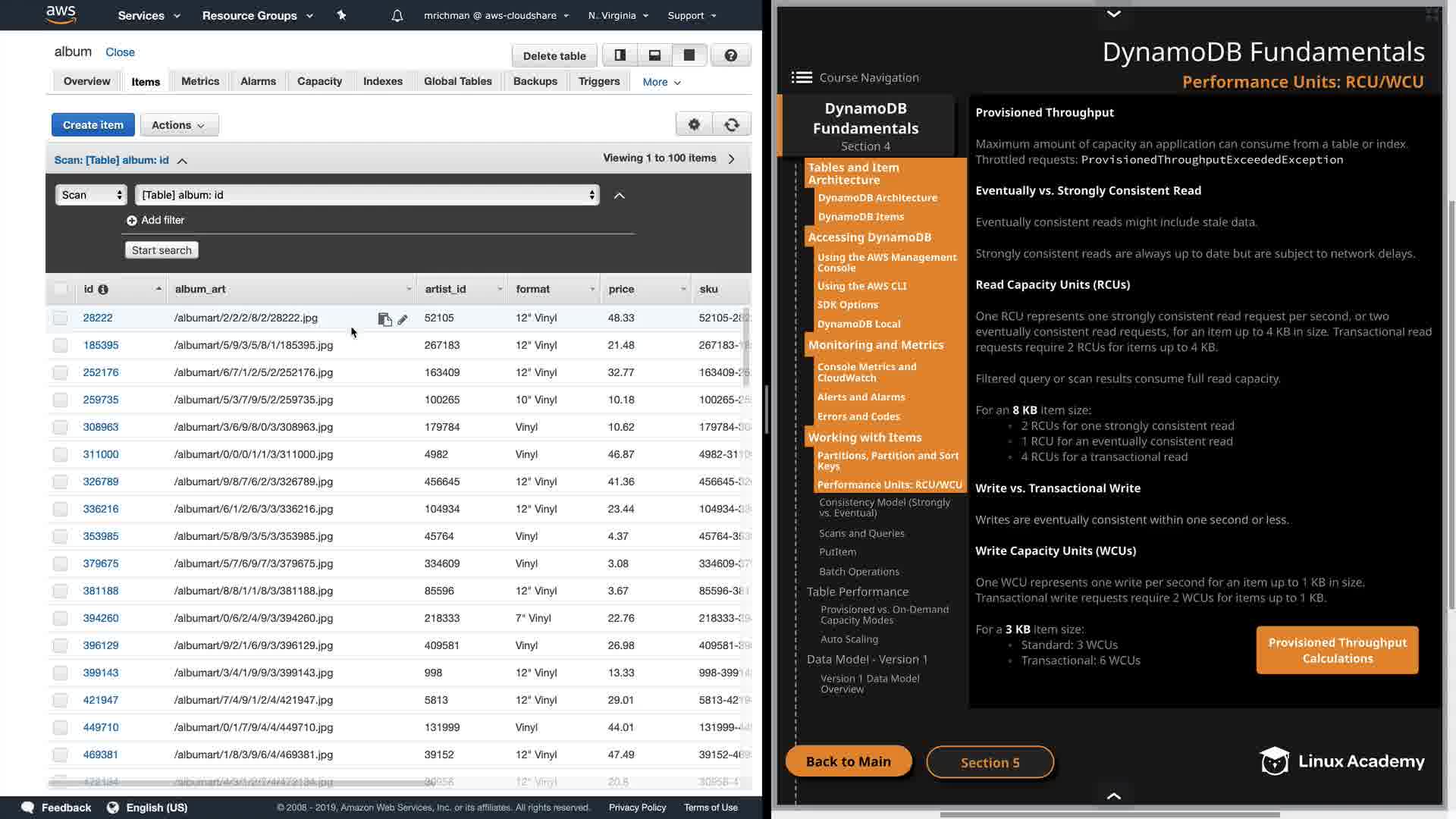The image size is (1456, 819).
Task: Click the AWS notifications bell icon
Action: coord(397,15)
